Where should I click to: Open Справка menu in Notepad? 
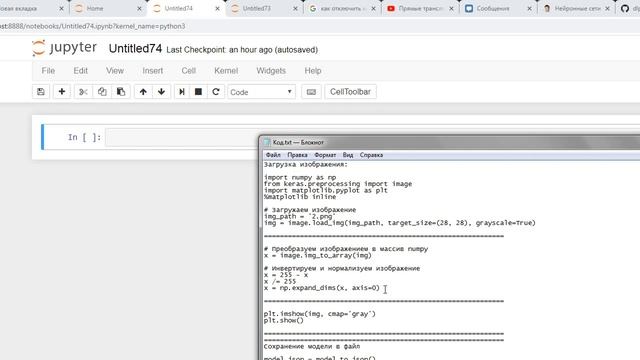(x=371, y=155)
